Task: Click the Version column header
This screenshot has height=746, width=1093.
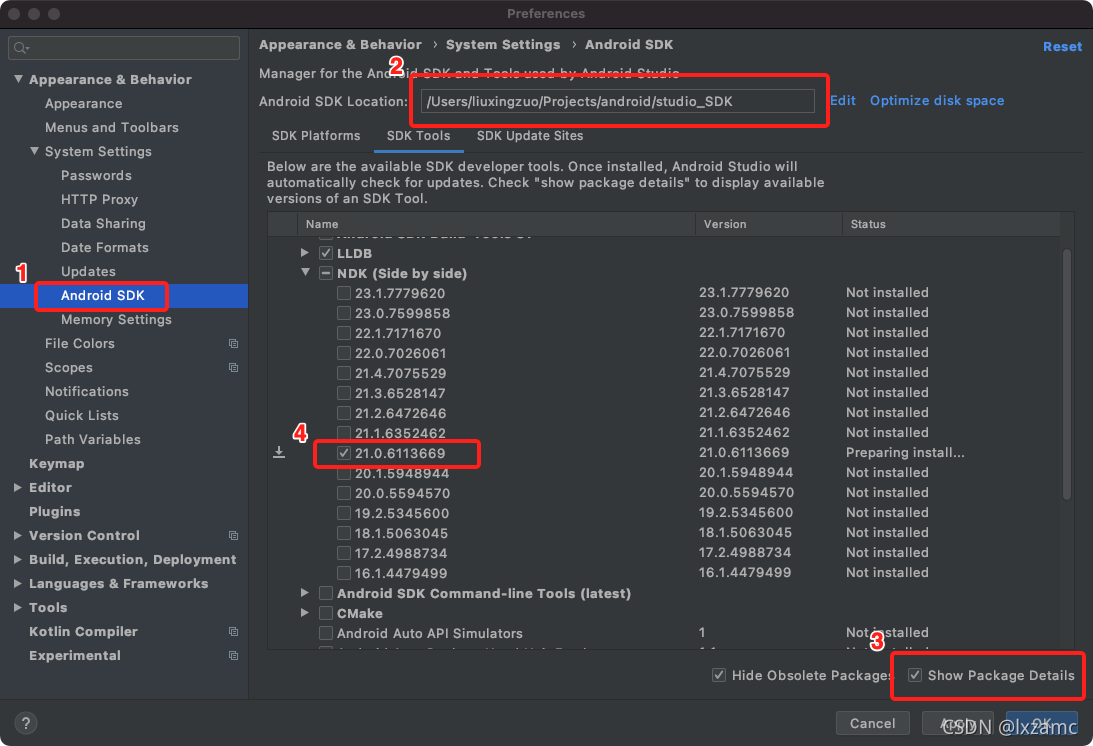Action: click(x=768, y=224)
